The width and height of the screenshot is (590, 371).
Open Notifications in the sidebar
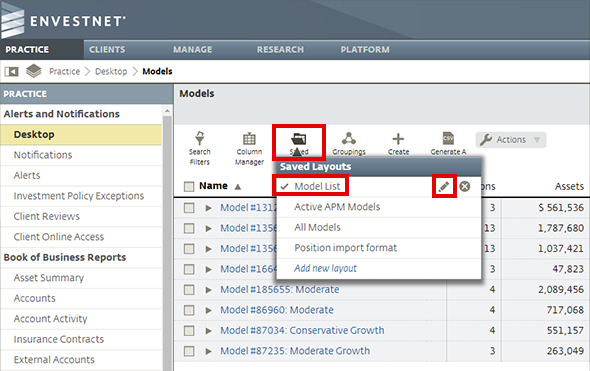pos(43,155)
